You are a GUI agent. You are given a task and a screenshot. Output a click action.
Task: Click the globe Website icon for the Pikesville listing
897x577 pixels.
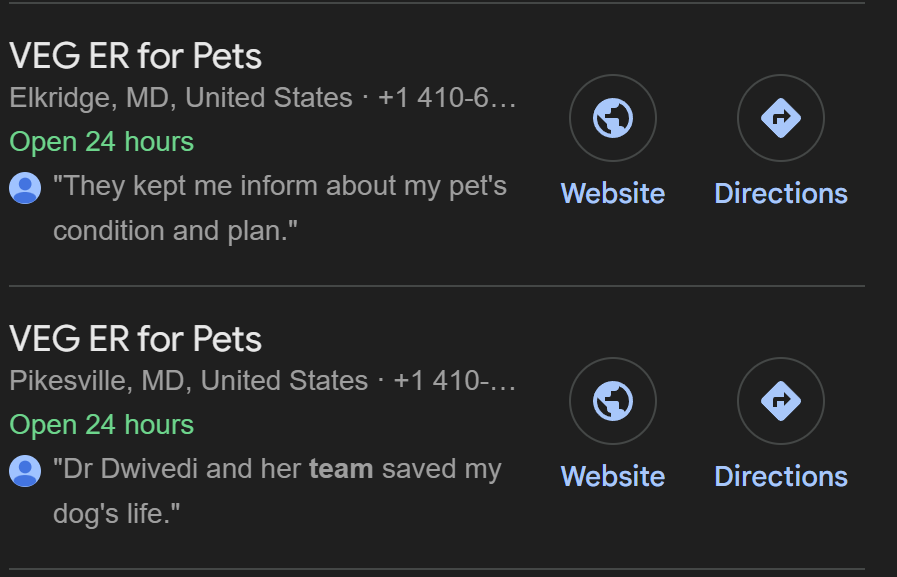(x=613, y=401)
